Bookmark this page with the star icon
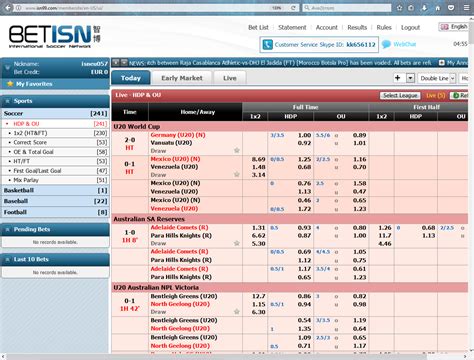This screenshot has width=474, height=360. pos(399,8)
